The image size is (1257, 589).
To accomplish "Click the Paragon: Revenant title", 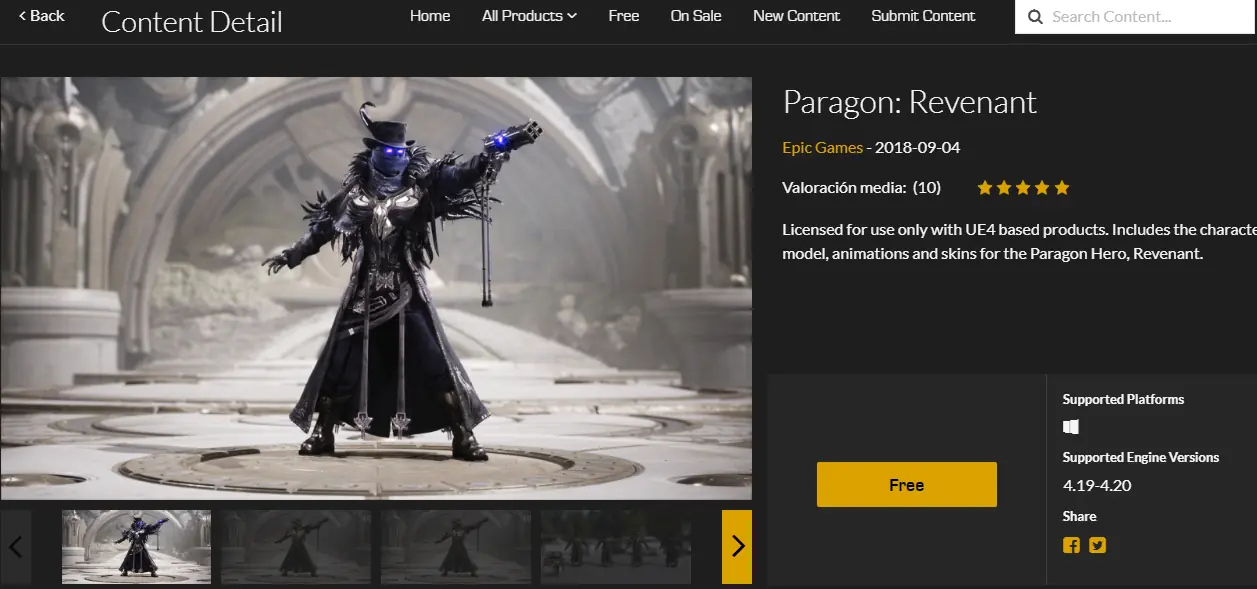I will click(x=909, y=102).
